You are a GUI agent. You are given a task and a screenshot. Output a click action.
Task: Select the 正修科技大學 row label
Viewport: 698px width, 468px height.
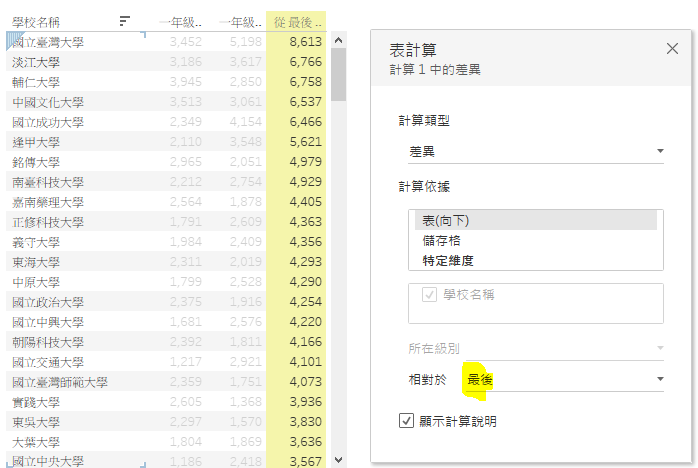click(x=48, y=222)
